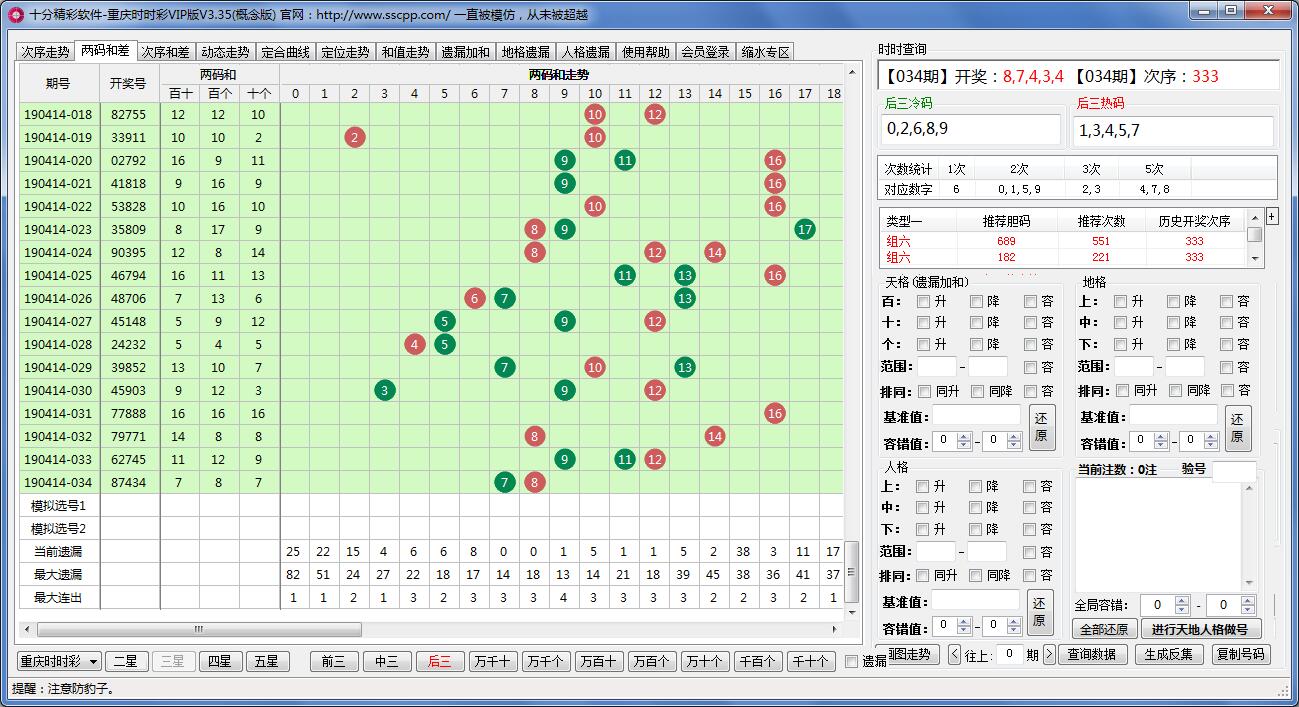Click the 全部还原 button
Image resolution: width=1299 pixels, height=707 pixels.
1107,629
